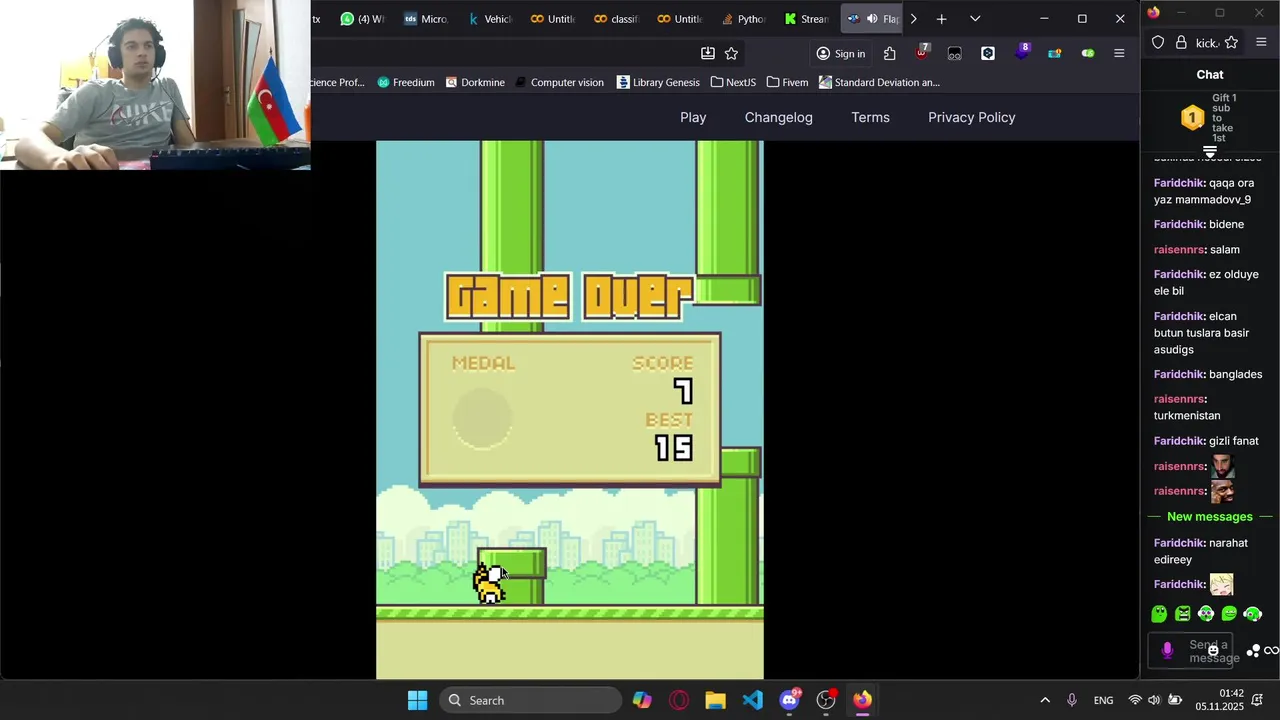Viewport: 1280px width, 720px height.
Task: Open the purple extension with badge 8
Action: click(x=1021, y=52)
